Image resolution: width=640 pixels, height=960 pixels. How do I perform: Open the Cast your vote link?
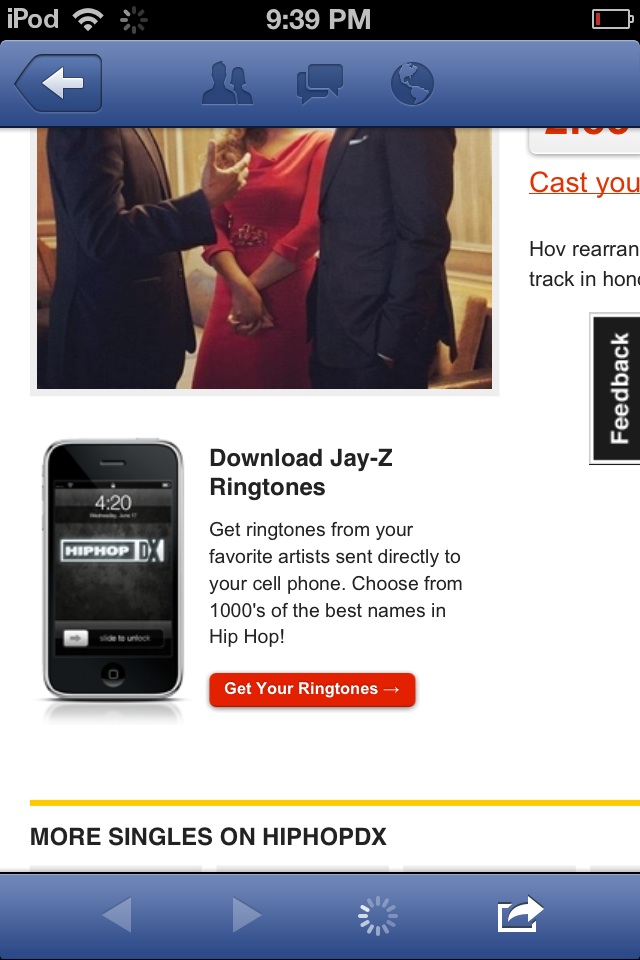[584, 182]
